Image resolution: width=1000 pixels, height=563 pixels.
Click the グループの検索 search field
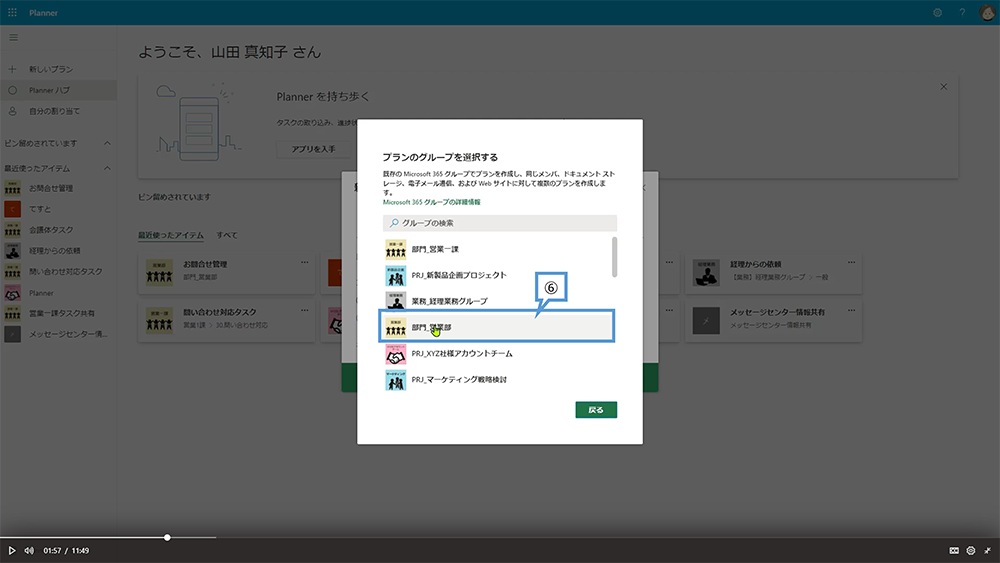coord(499,223)
